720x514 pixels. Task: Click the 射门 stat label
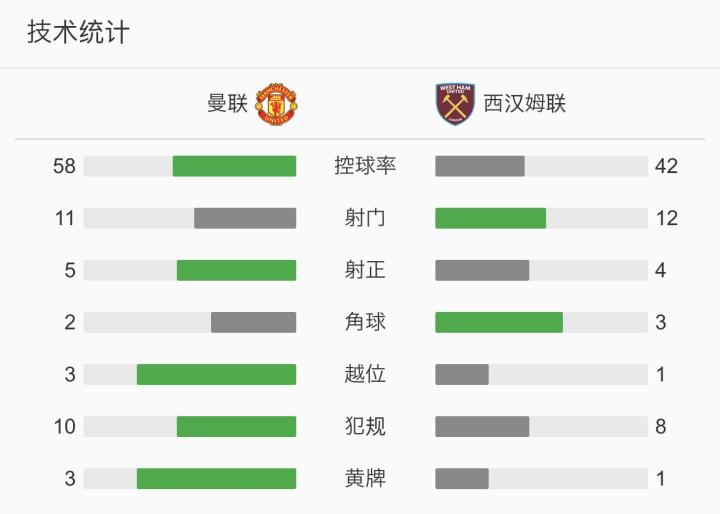365,218
